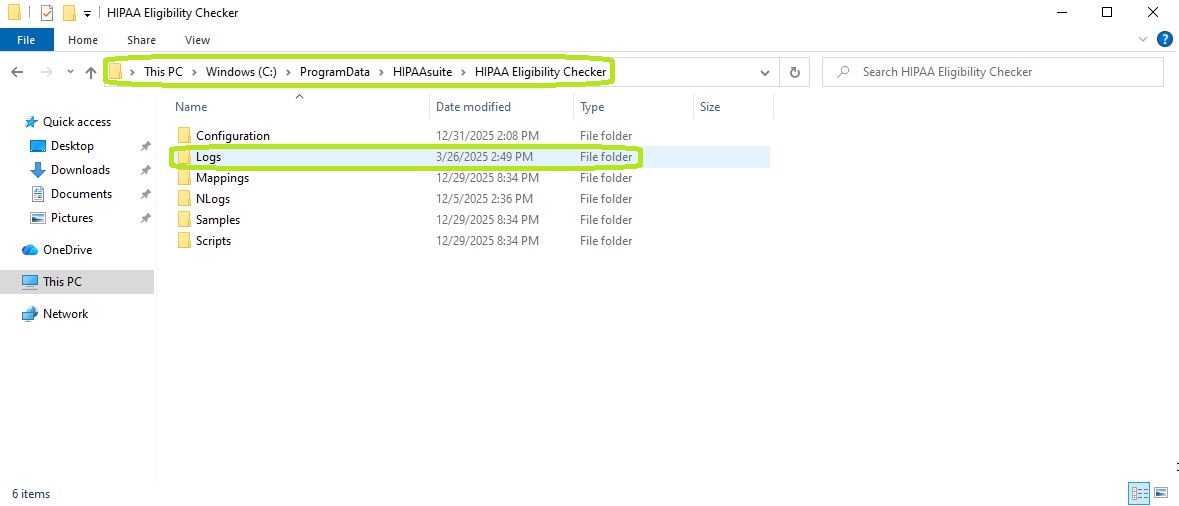
Task: Open the Help question mark icon
Action: click(x=1165, y=40)
